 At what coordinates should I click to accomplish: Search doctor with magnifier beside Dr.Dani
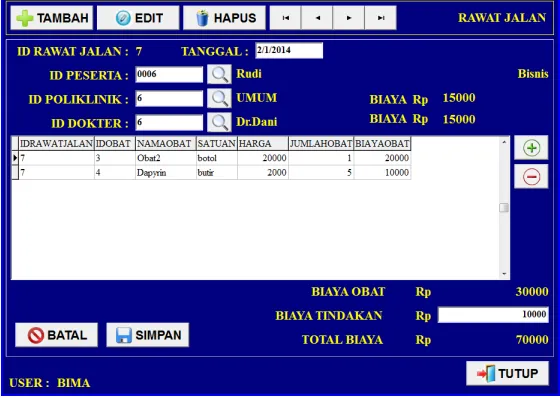(219, 122)
